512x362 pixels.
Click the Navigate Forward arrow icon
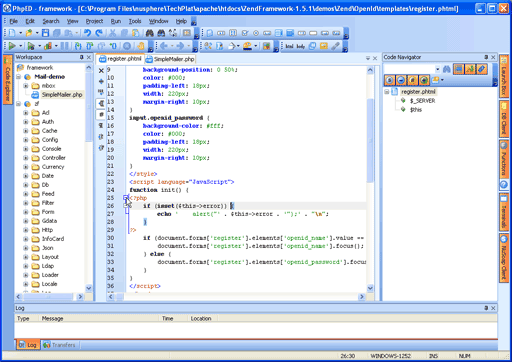(180, 46)
